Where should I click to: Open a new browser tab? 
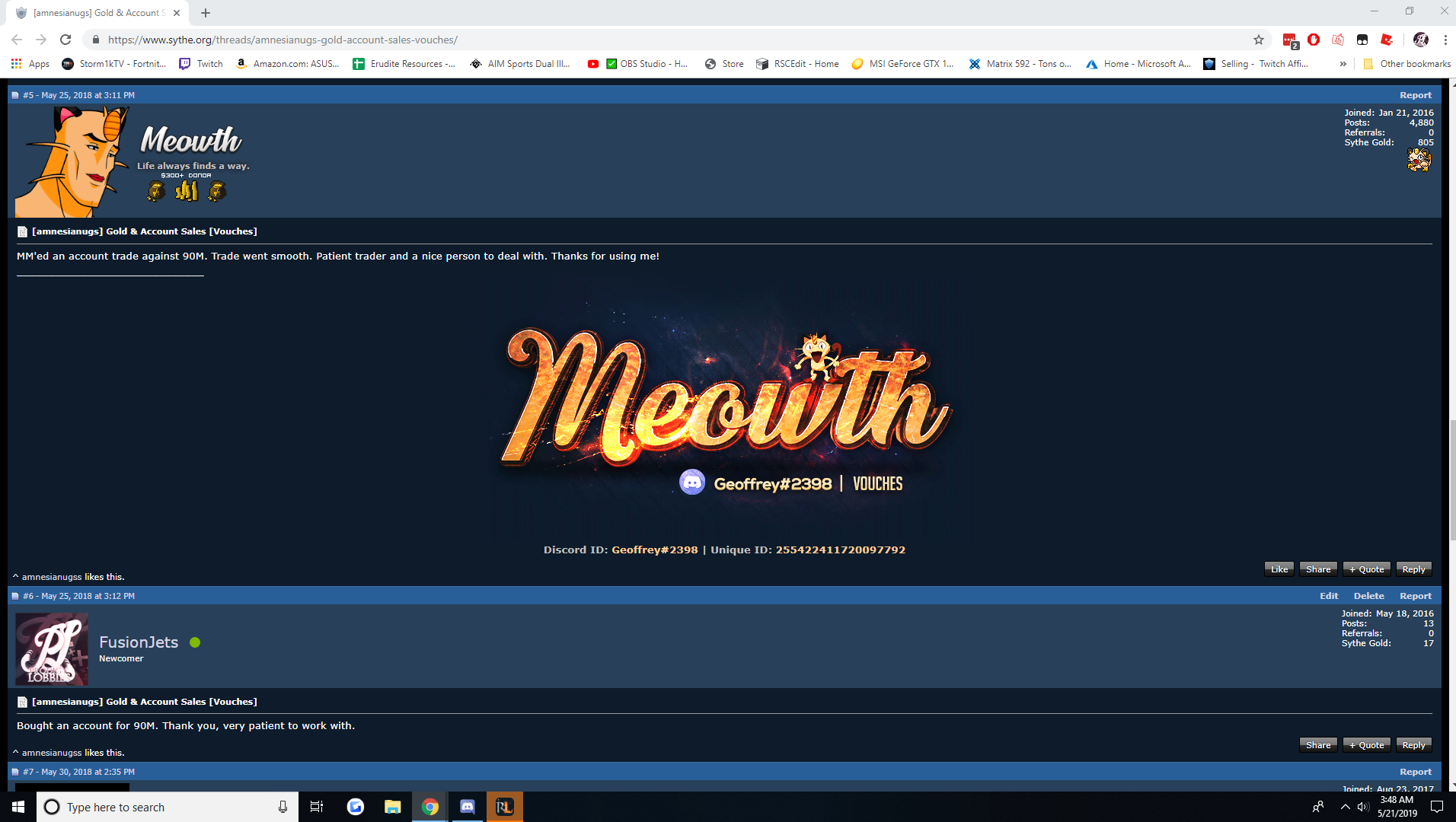pyautogui.click(x=206, y=13)
